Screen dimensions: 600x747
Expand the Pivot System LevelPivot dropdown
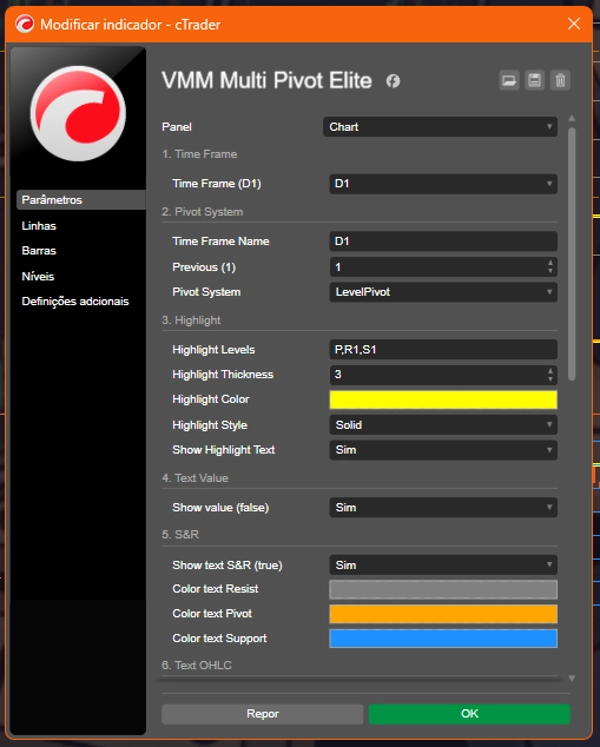point(443,292)
